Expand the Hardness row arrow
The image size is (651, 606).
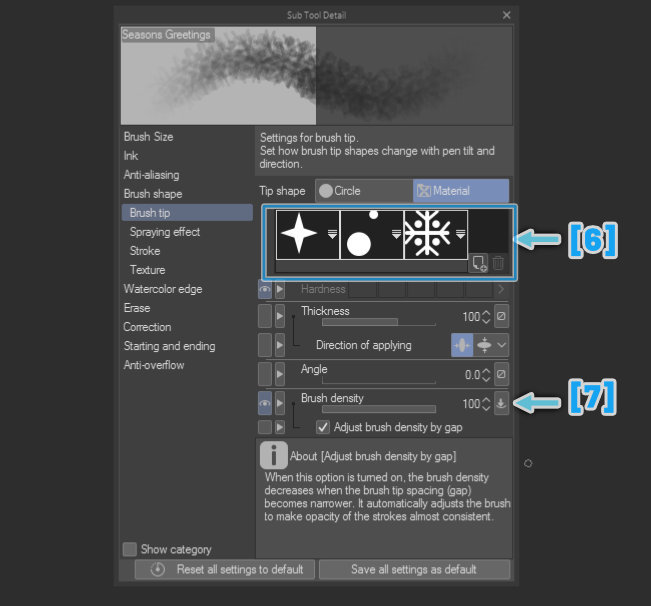[x=280, y=289]
